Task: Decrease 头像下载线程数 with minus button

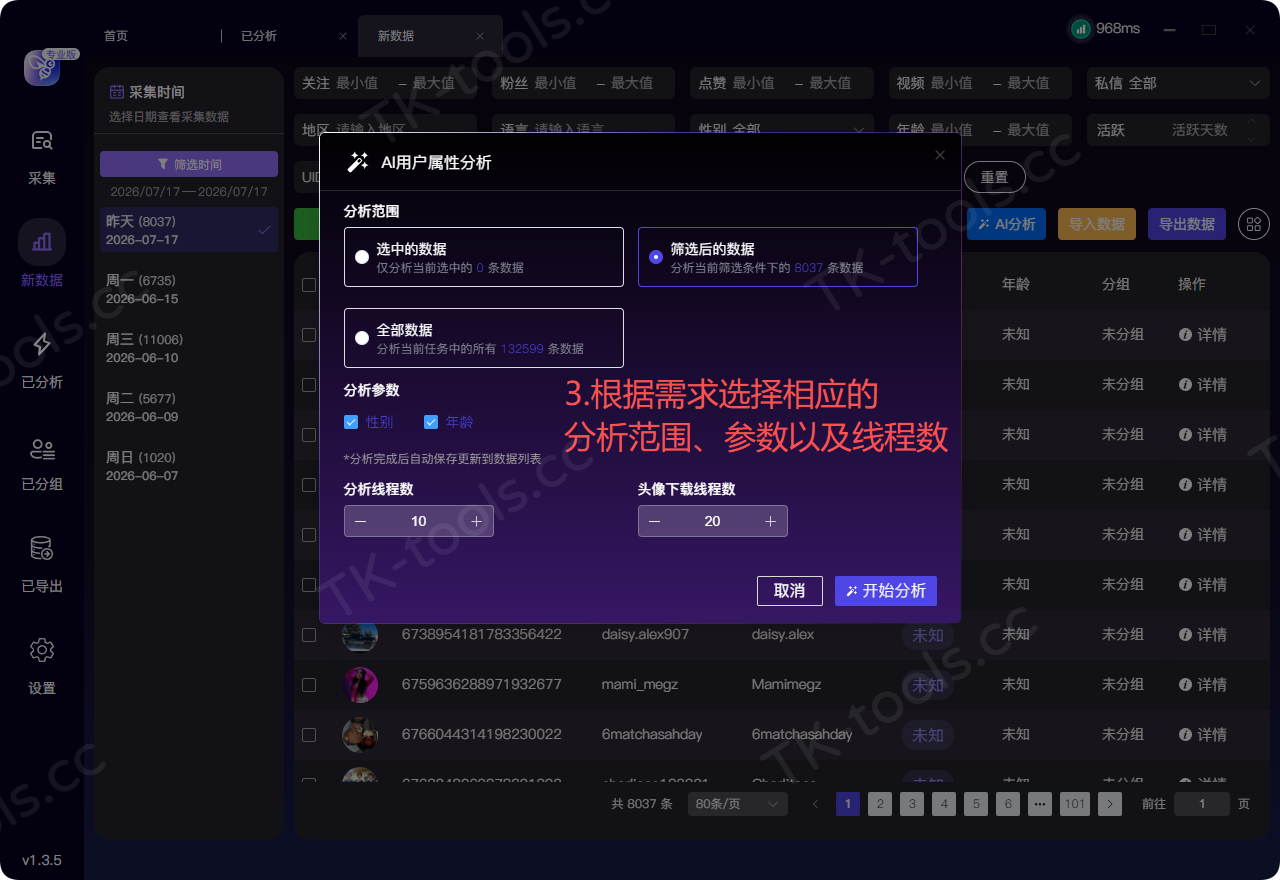Action: (654, 521)
